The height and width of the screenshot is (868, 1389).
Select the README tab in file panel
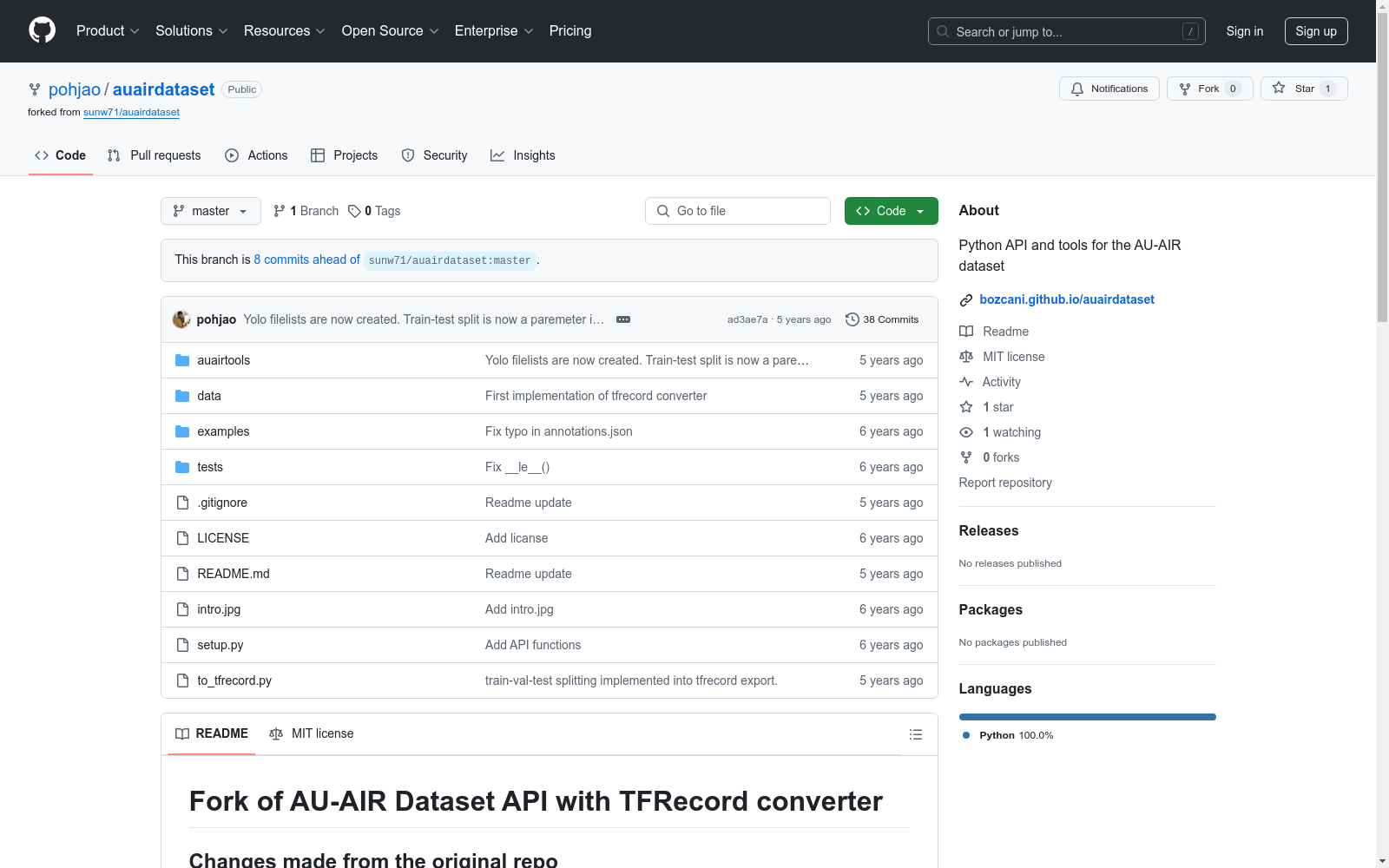pyautogui.click(x=212, y=733)
